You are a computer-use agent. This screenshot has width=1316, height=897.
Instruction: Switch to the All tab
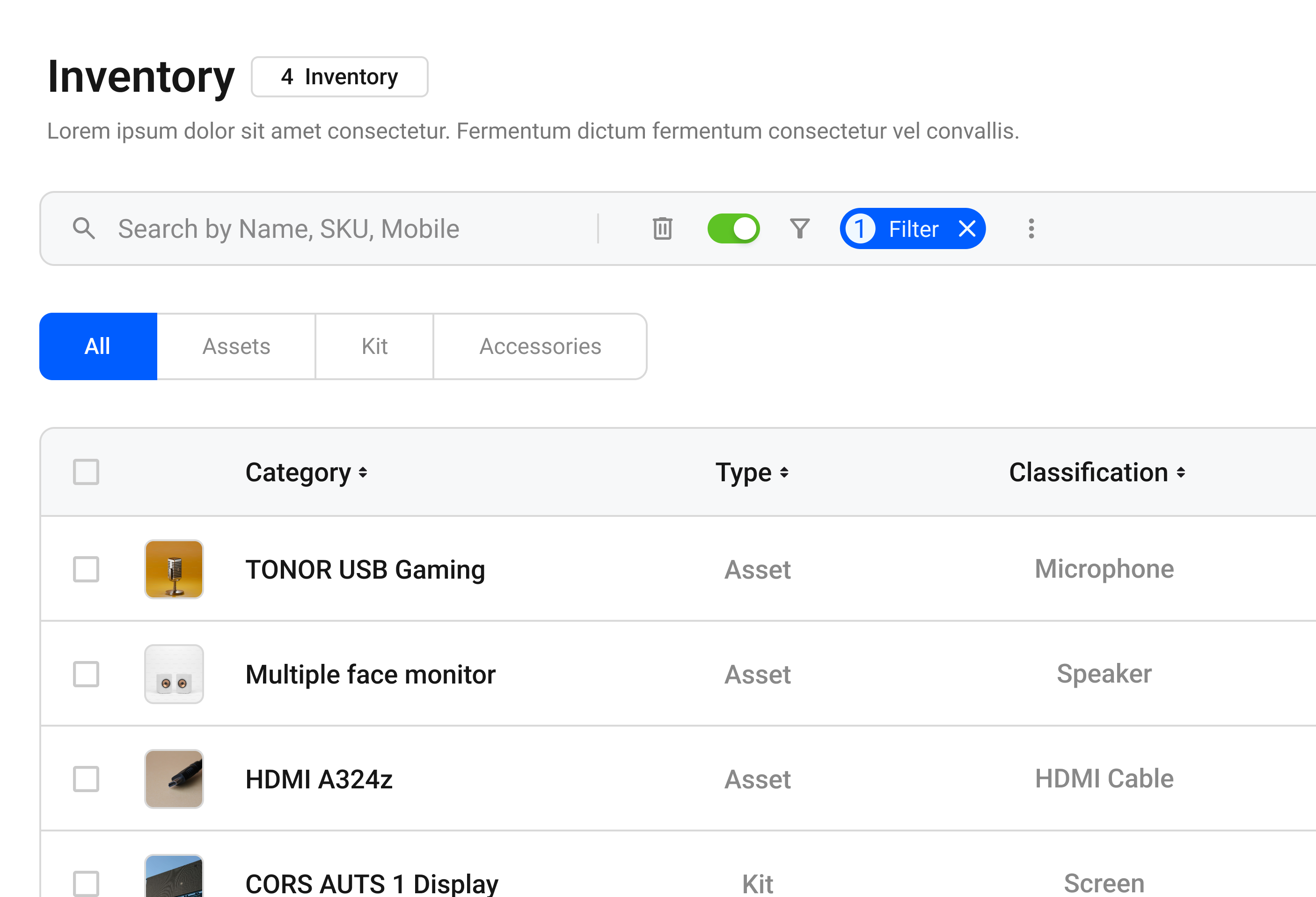[98, 346]
